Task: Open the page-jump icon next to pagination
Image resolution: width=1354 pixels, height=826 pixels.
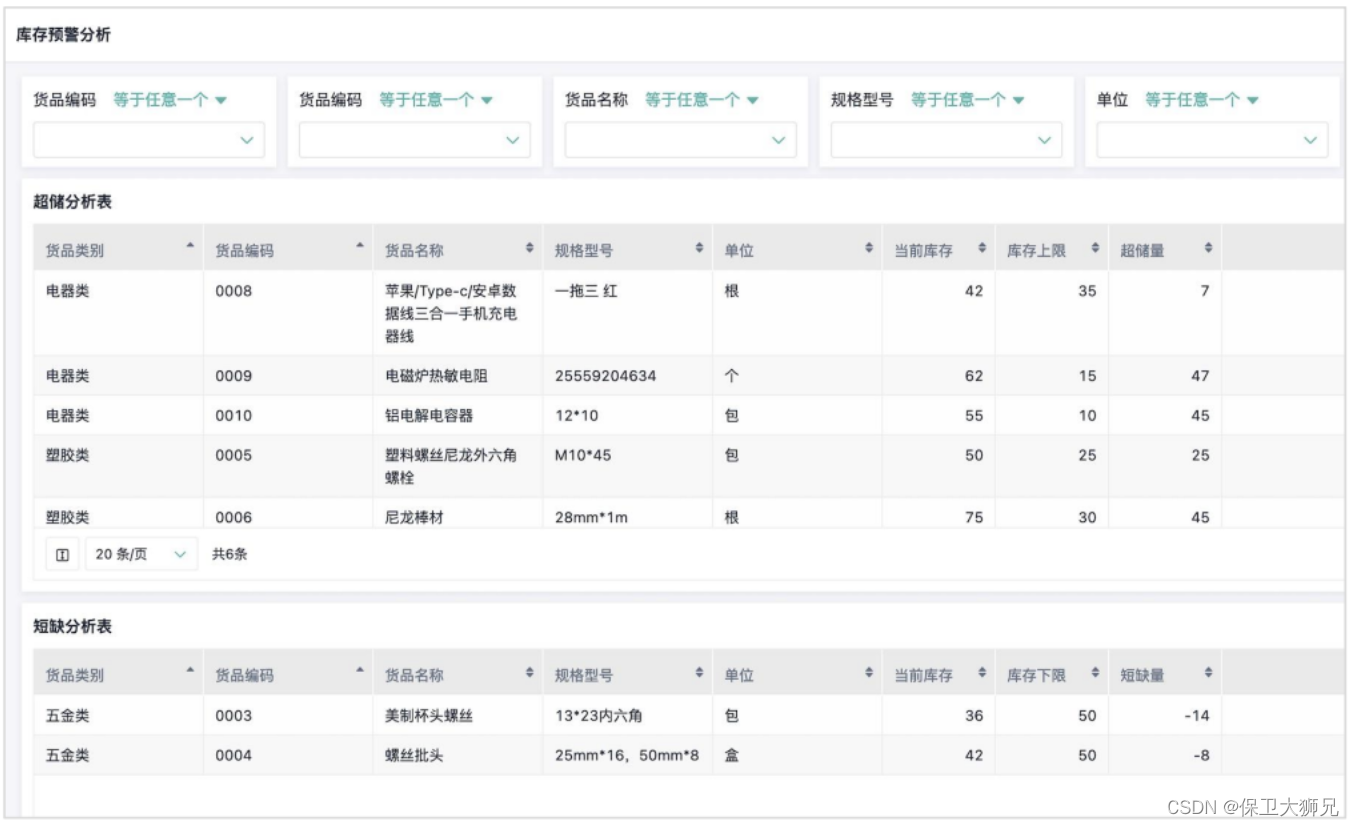Action: 61,553
